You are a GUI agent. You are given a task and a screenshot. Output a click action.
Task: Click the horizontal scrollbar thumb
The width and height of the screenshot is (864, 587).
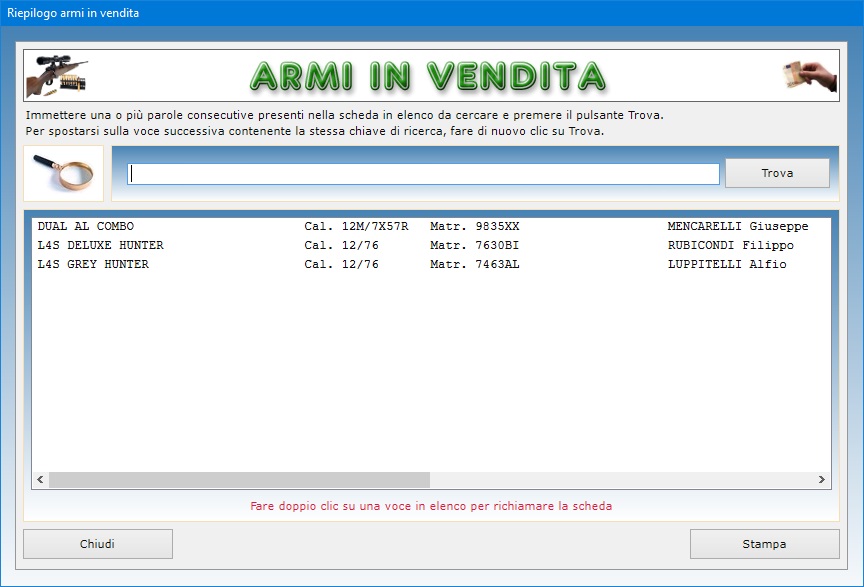239,480
